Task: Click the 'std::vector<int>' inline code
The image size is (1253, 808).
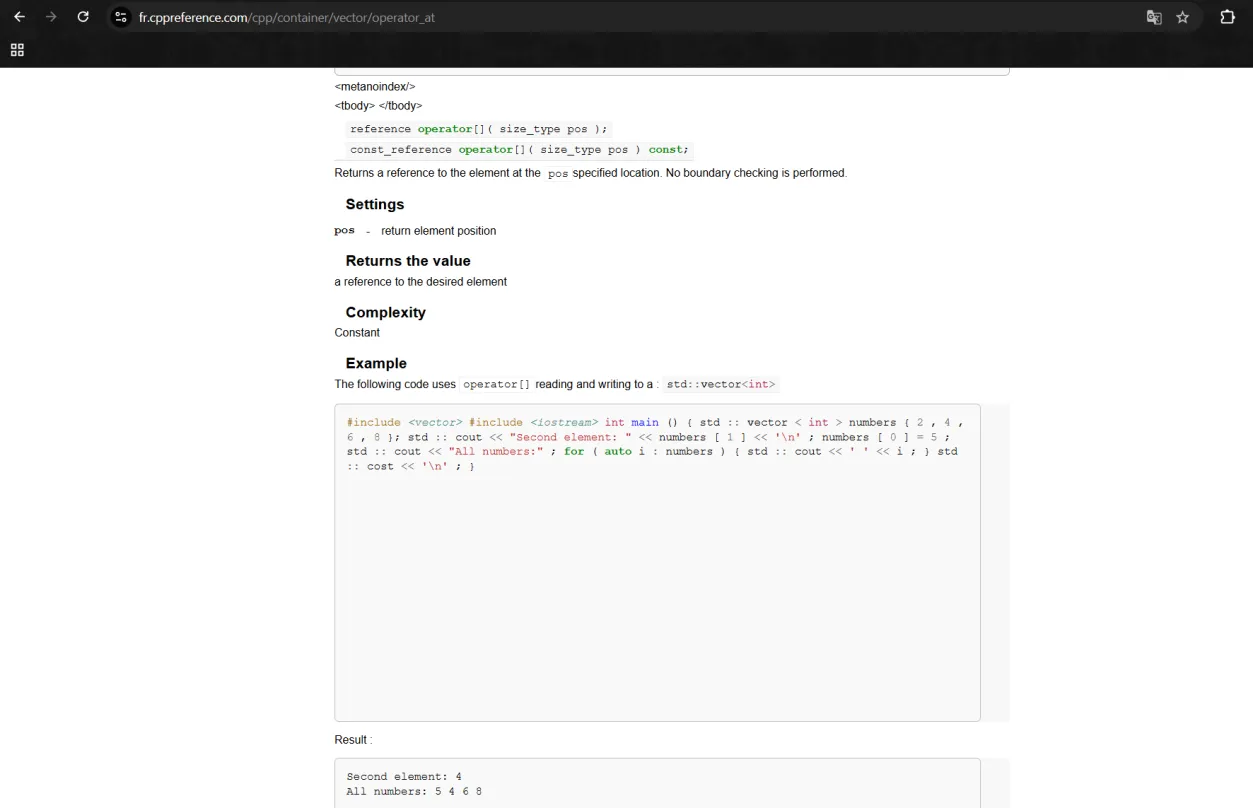Action: tap(721, 384)
